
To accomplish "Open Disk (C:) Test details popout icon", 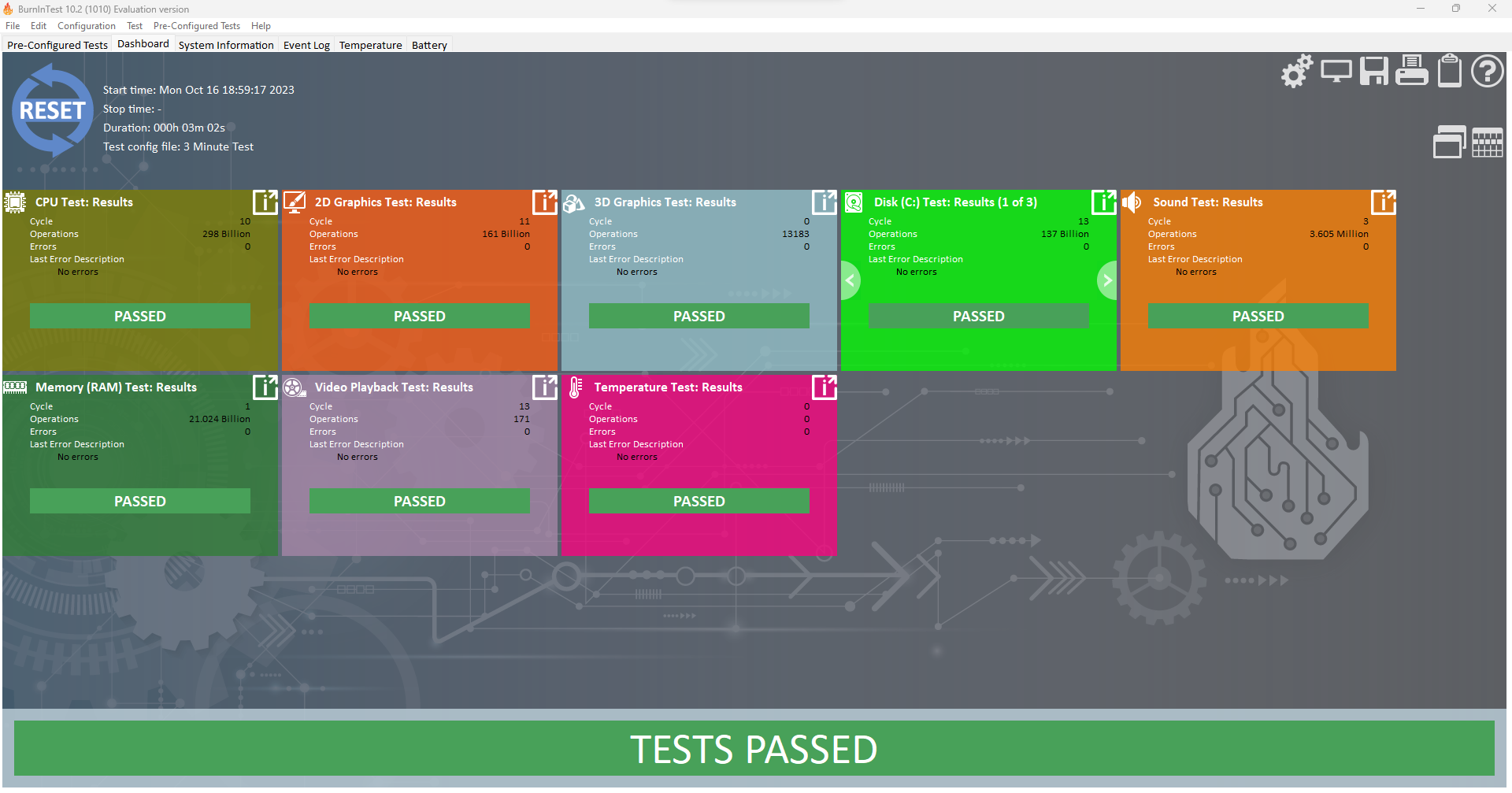I will point(1104,202).
